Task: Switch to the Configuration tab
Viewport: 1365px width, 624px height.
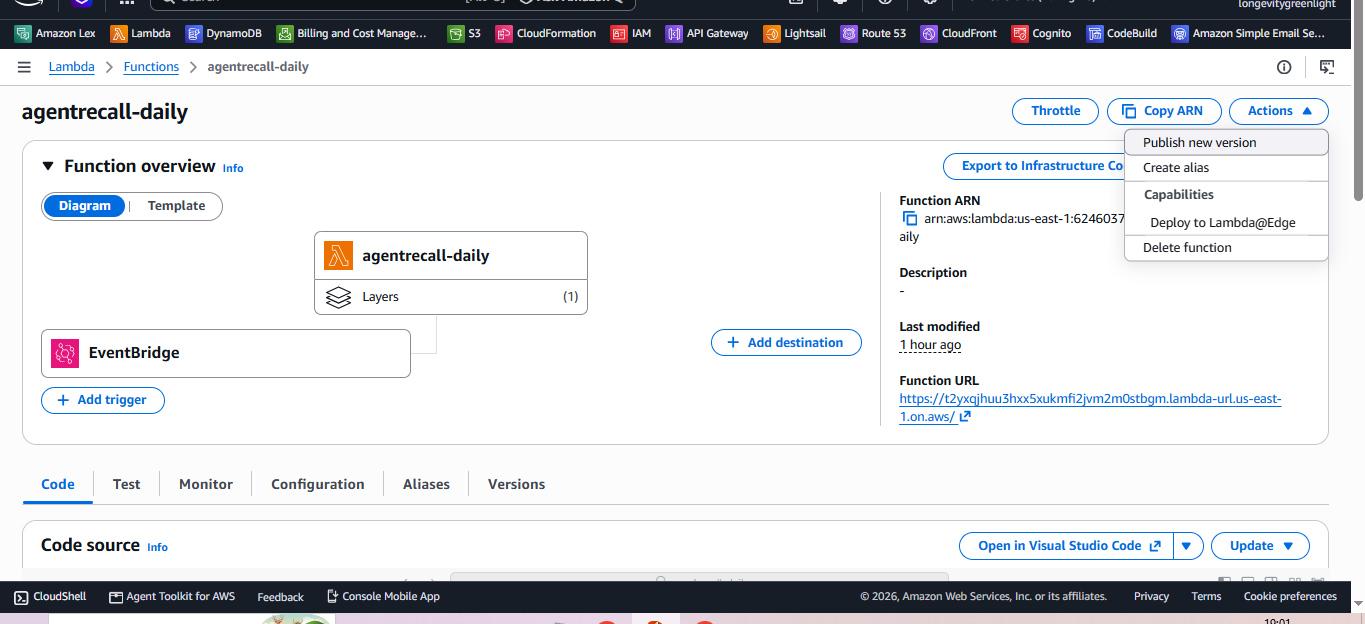Action: (318, 484)
